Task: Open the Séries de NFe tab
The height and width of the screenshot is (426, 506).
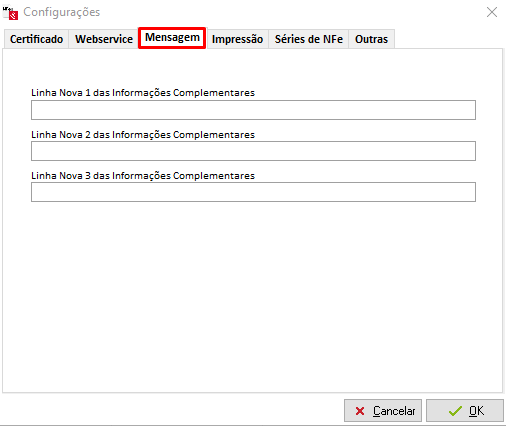Action: pos(309,39)
